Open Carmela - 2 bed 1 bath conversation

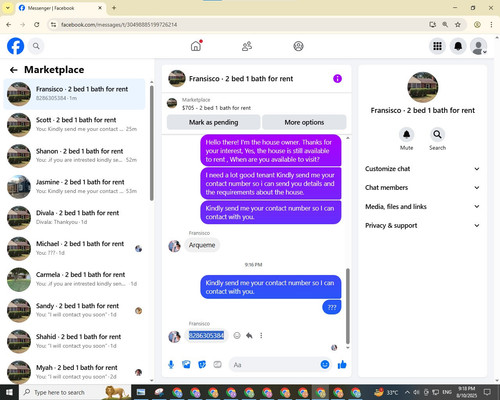[x=74, y=279]
